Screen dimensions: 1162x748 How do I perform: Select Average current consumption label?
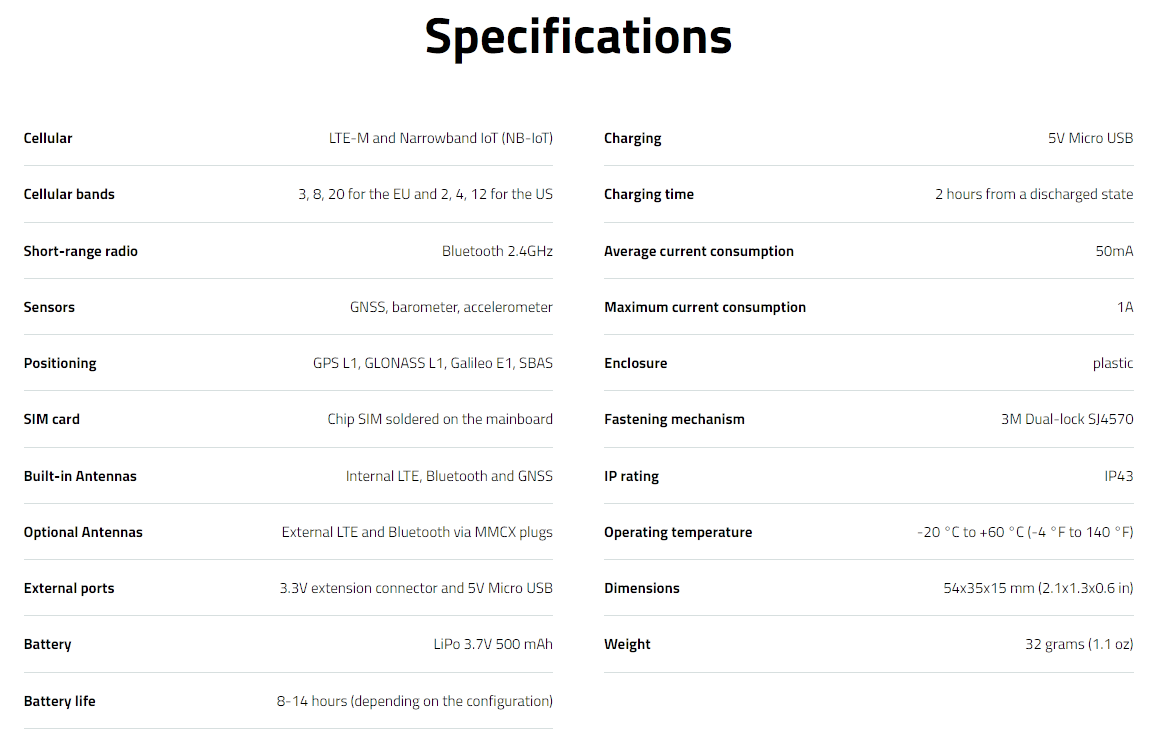699,251
